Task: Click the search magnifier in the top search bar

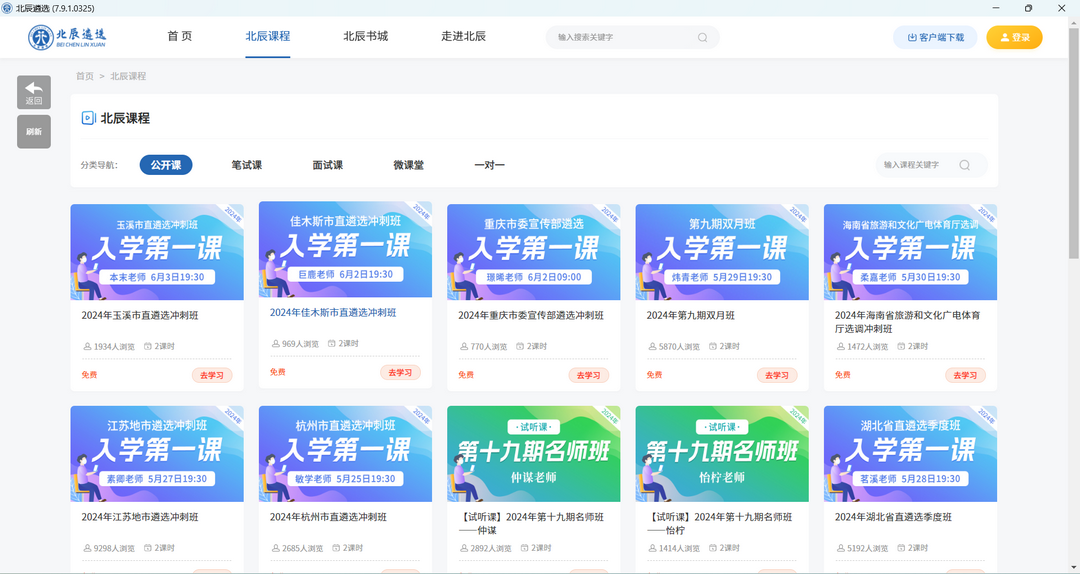Action: (x=703, y=37)
